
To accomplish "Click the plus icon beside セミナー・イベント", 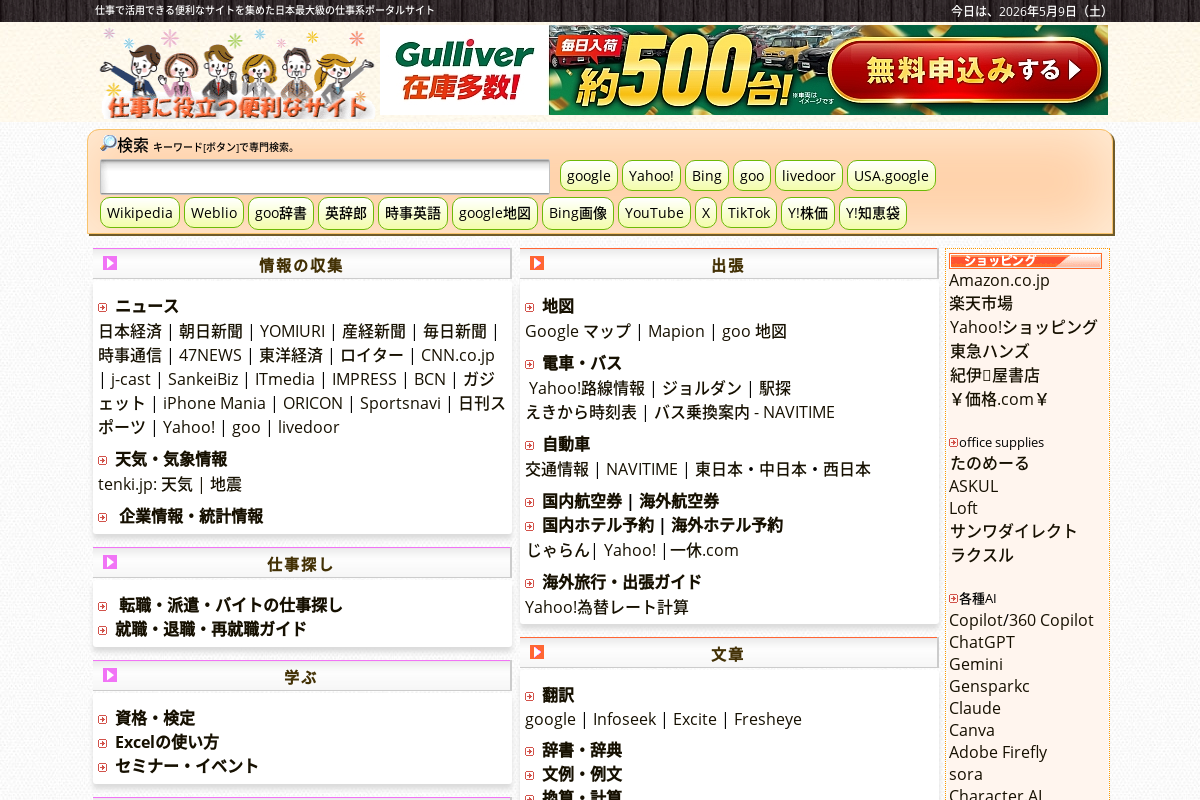I will 102,768.
